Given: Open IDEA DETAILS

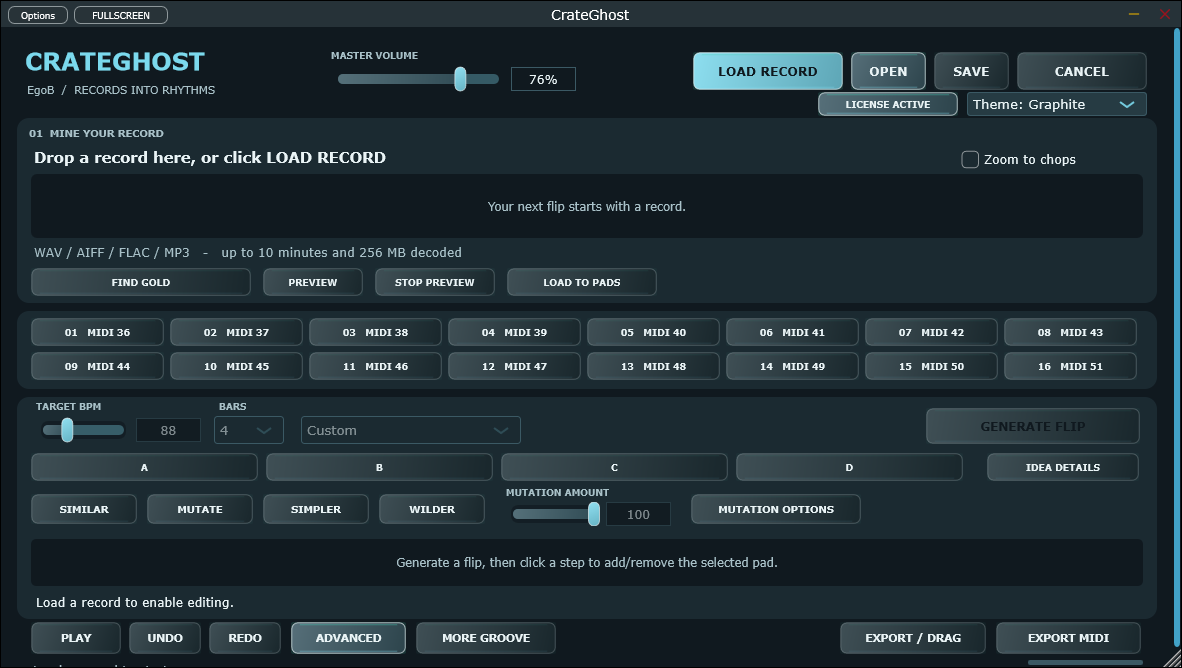Looking at the screenshot, I should [1063, 467].
